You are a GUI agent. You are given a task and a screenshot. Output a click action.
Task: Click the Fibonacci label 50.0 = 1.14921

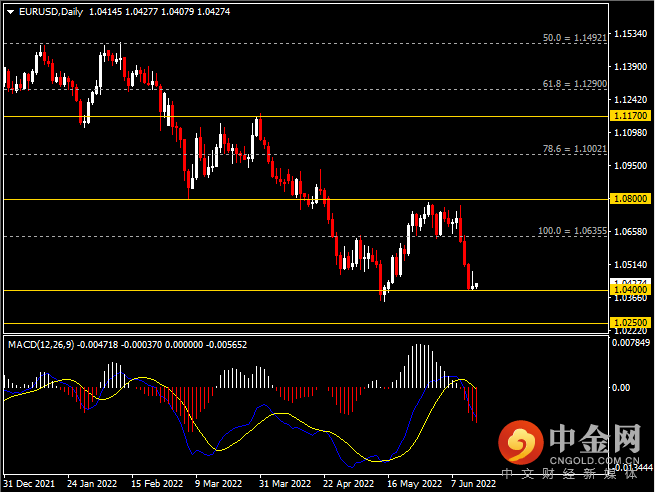pos(575,38)
